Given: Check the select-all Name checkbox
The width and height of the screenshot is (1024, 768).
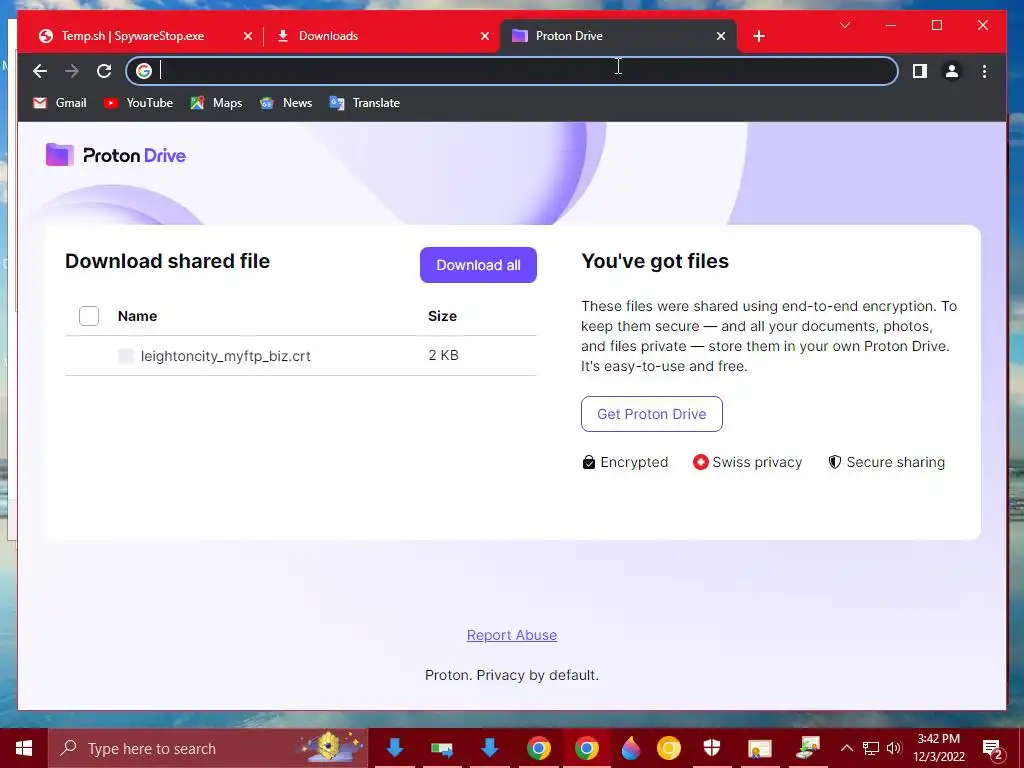Looking at the screenshot, I should (x=89, y=316).
